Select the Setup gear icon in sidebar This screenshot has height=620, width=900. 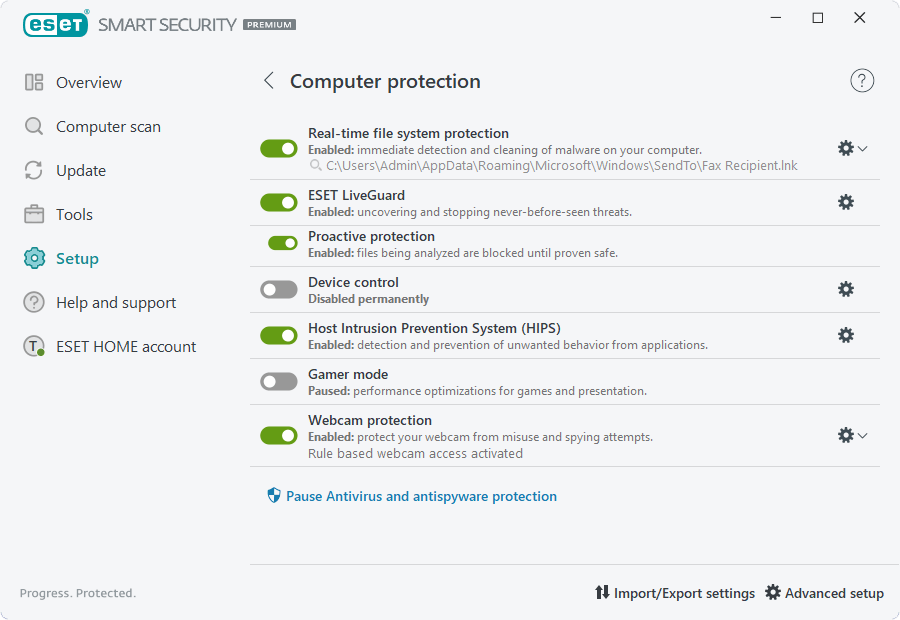pyautogui.click(x=32, y=258)
